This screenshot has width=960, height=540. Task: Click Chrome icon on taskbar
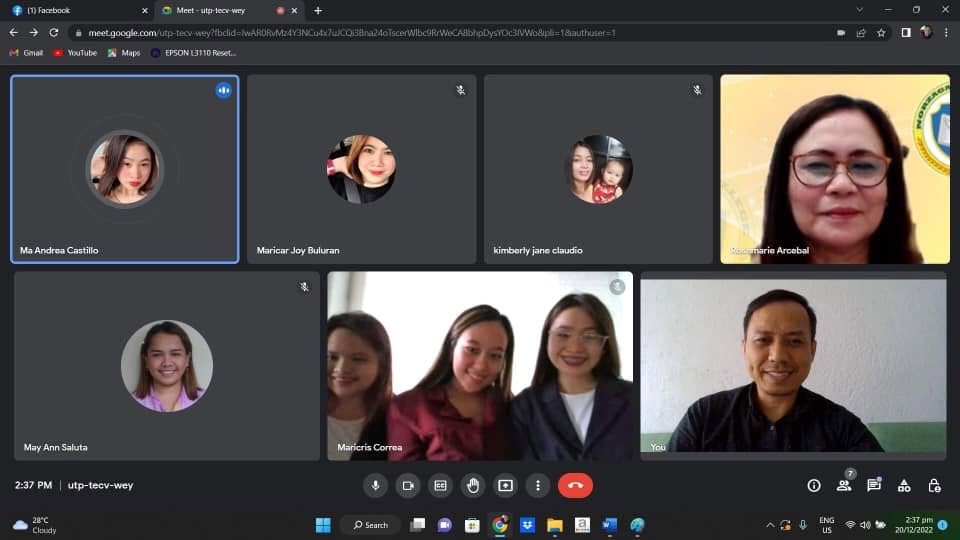click(500, 525)
